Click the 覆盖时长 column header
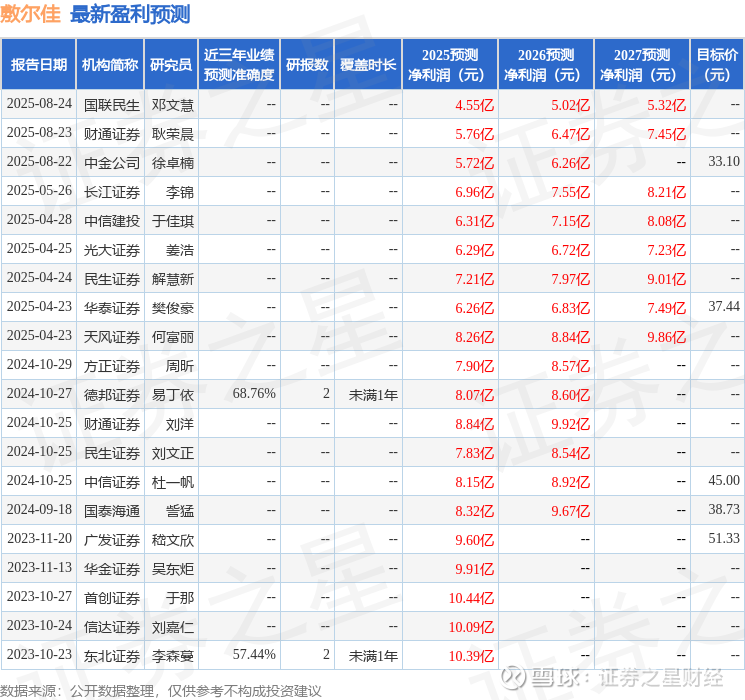Screen dimensions: 745x700 coord(368,65)
